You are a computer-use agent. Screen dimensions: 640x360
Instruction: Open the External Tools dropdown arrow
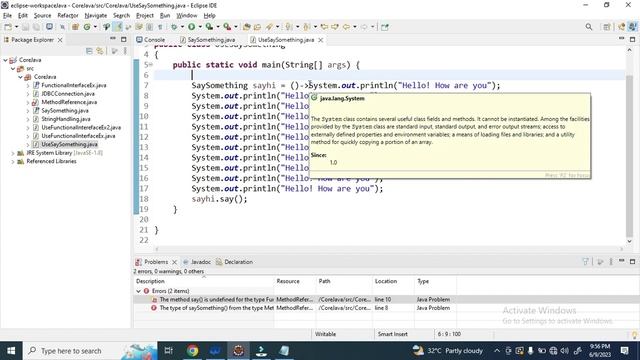236,27
